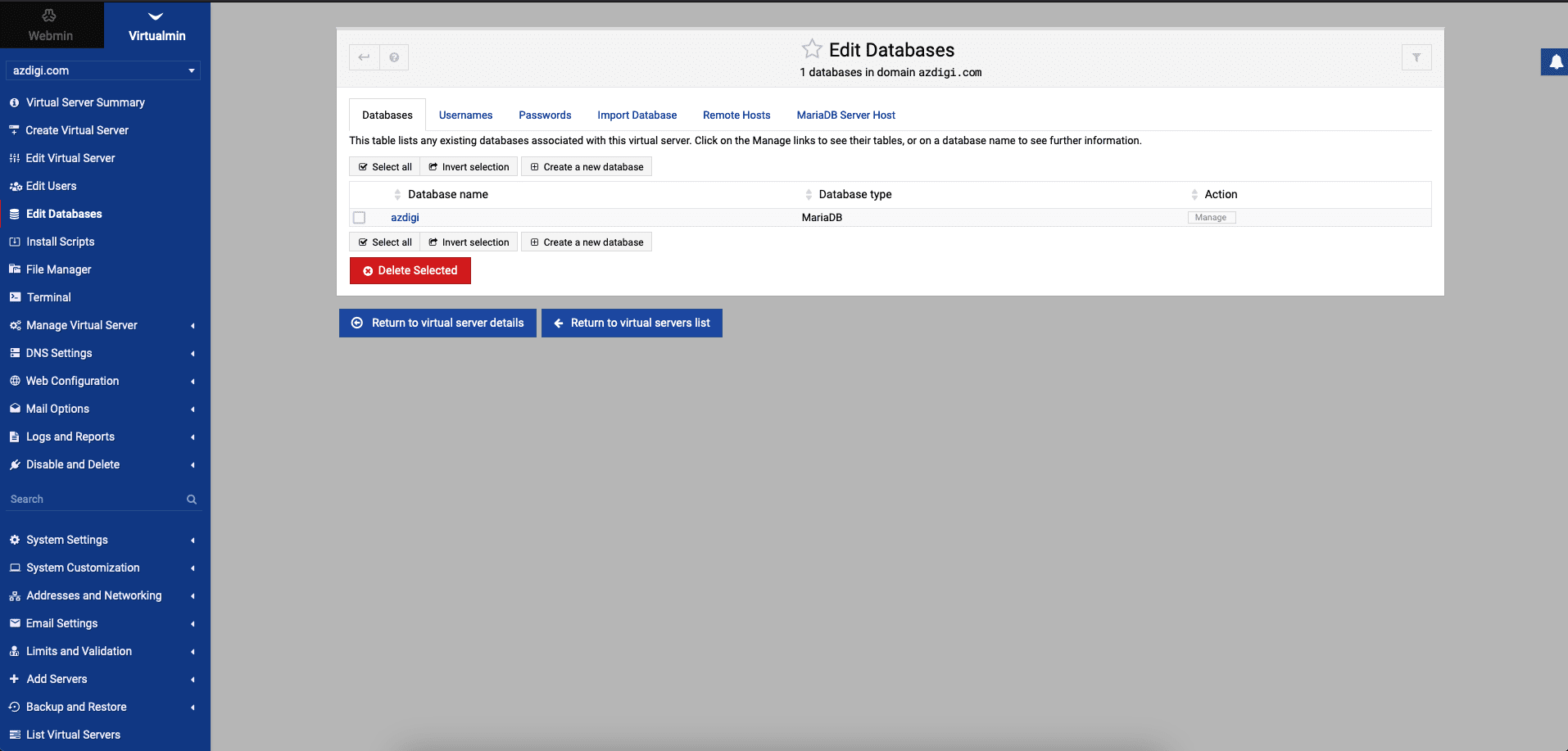Viewport: 1568px width, 751px height.
Task: Click the back arrow icon in header
Action: coord(364,57)
